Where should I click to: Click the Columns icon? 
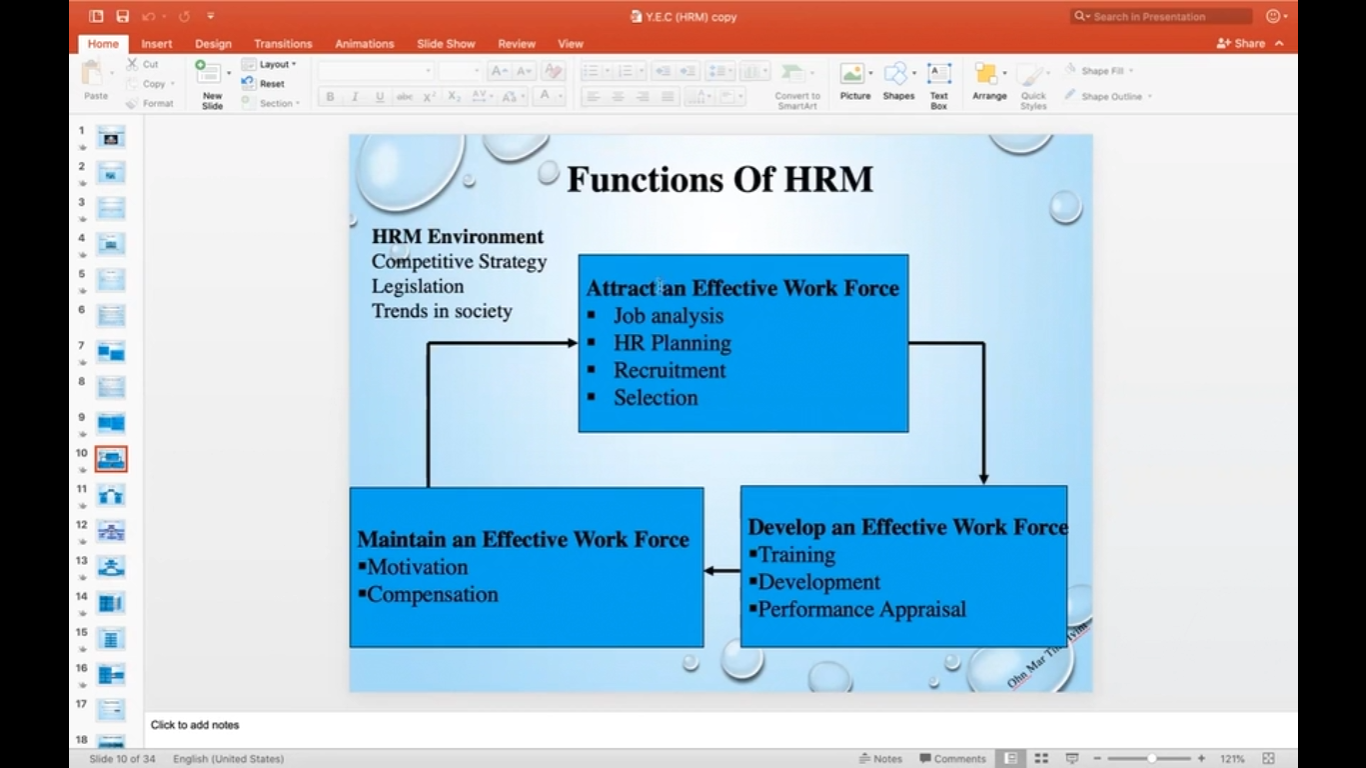click(753, 71)
